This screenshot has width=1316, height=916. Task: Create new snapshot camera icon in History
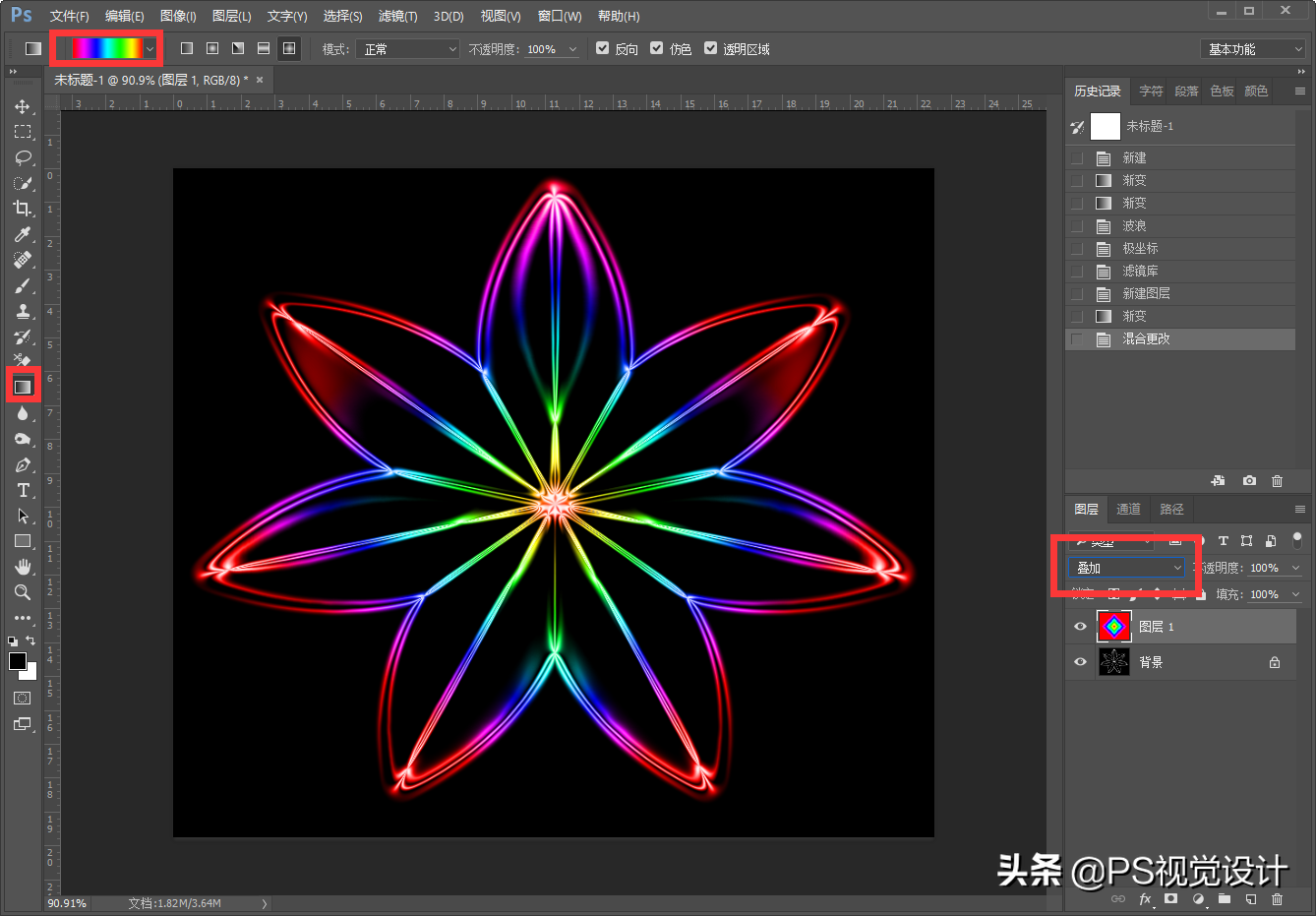1249,481
